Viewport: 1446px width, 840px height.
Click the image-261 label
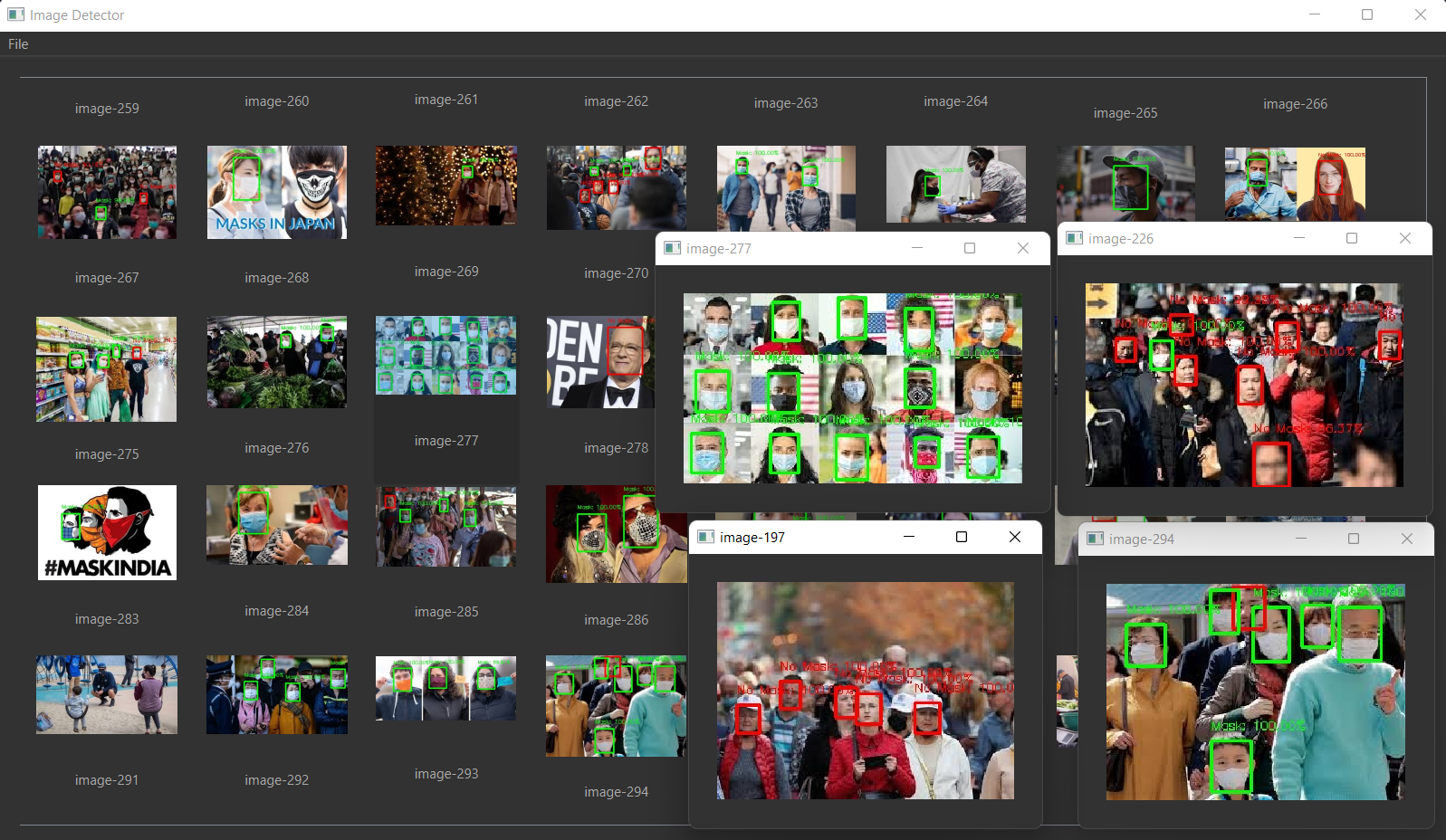446,100
